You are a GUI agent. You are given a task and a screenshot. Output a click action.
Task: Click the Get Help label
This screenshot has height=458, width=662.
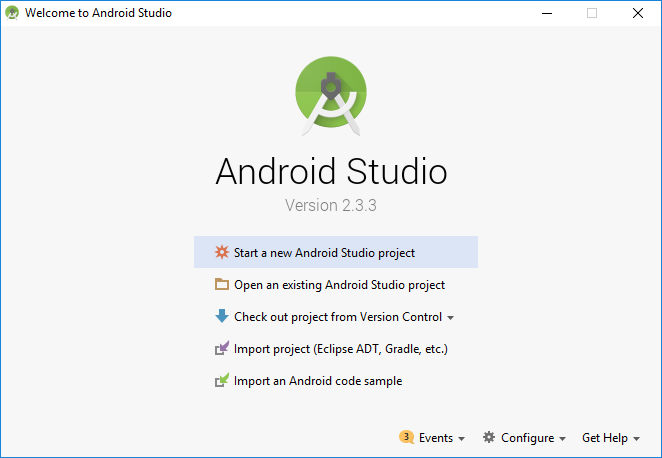[x=605, y=438]
